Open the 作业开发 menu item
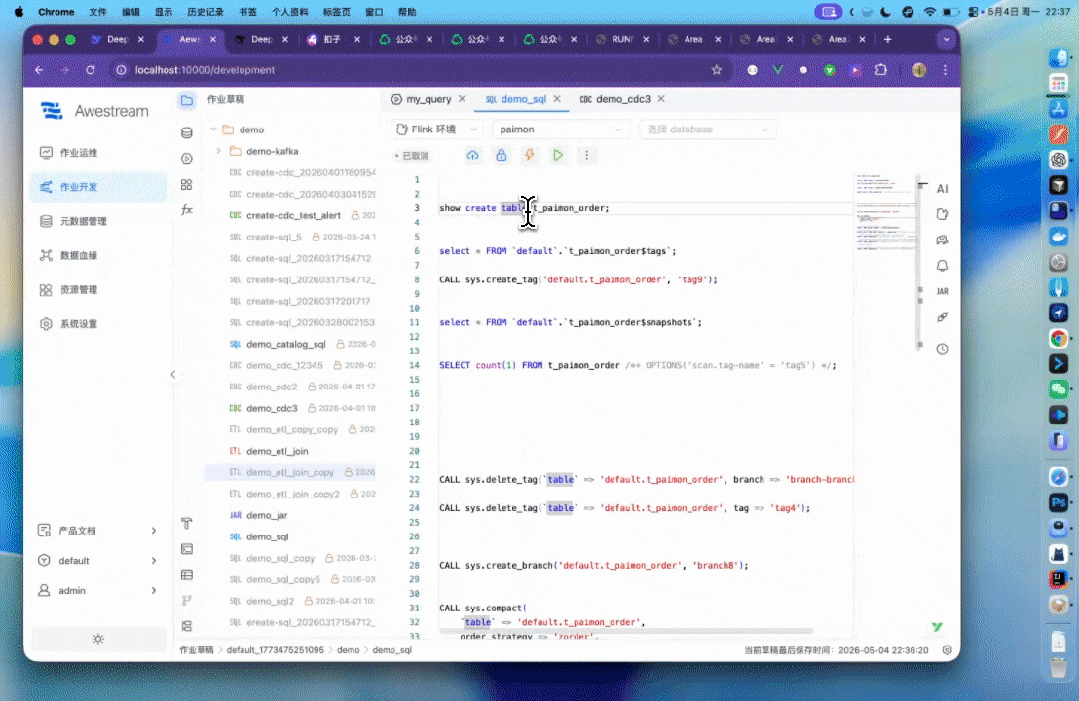The width and height of the screenshot is (1079, 701). click(98, 187)
